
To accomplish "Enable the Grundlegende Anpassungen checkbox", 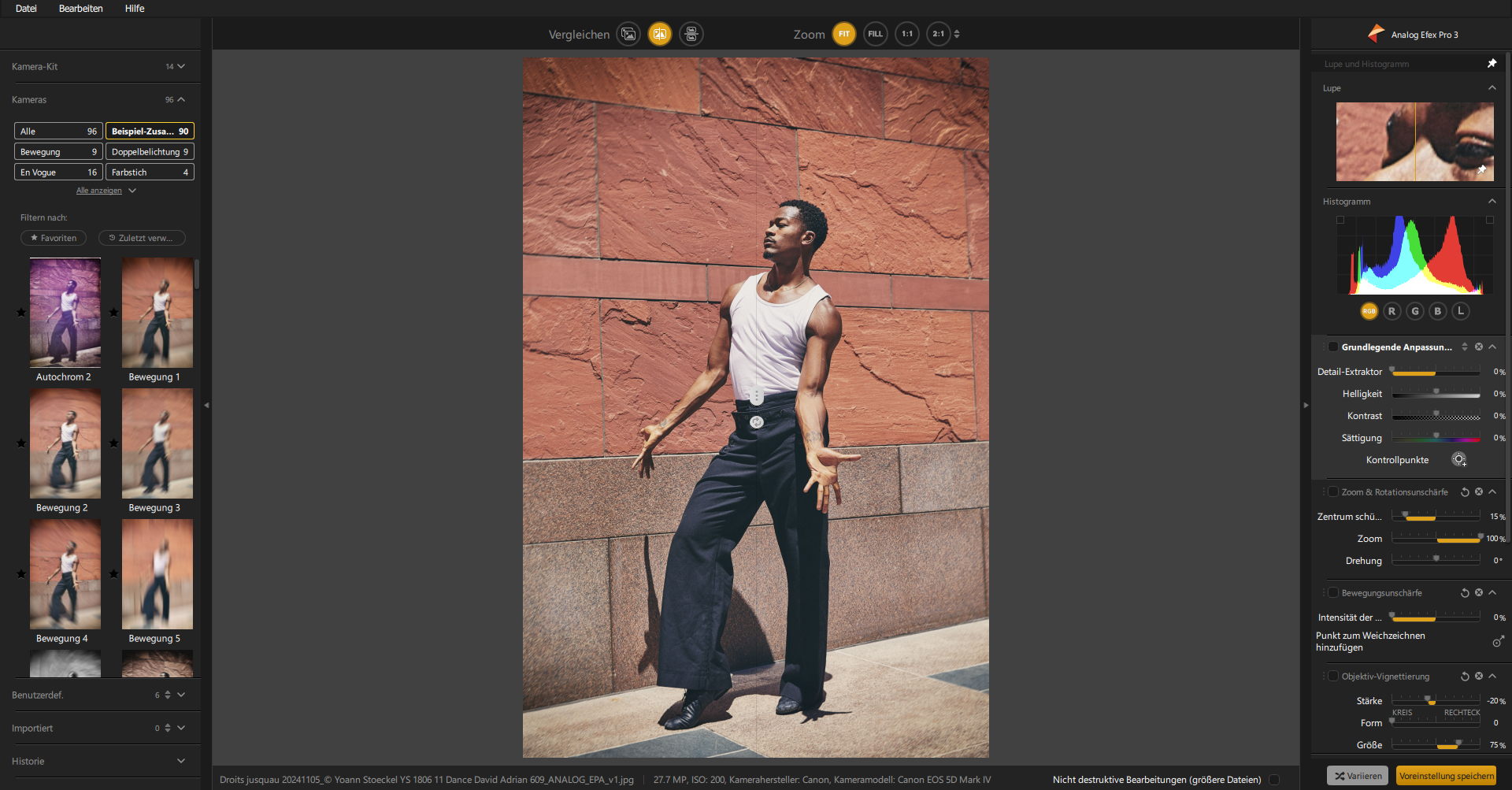I will point(1332,347).
